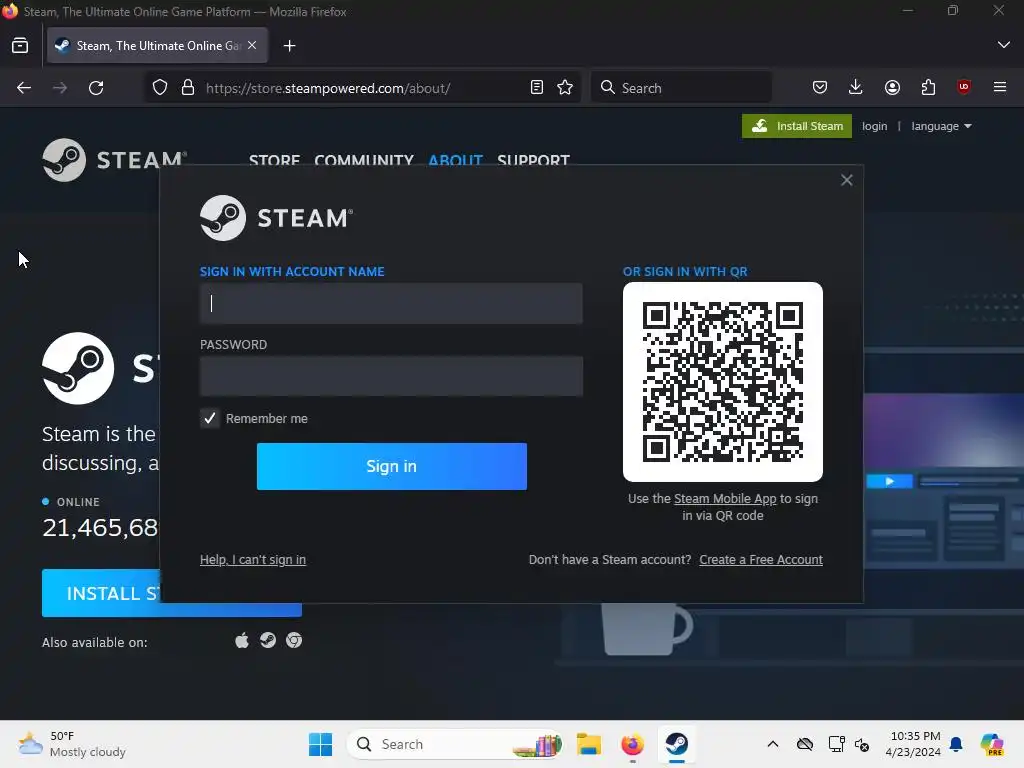Open the Pocket save icon

coord(820,88)
